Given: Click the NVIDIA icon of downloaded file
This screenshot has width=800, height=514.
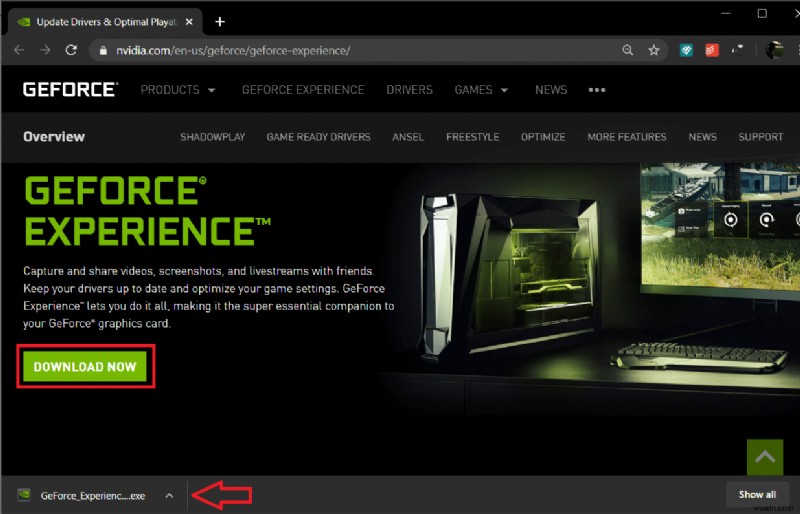Looking at the screenshot, I should click(23, 495).
